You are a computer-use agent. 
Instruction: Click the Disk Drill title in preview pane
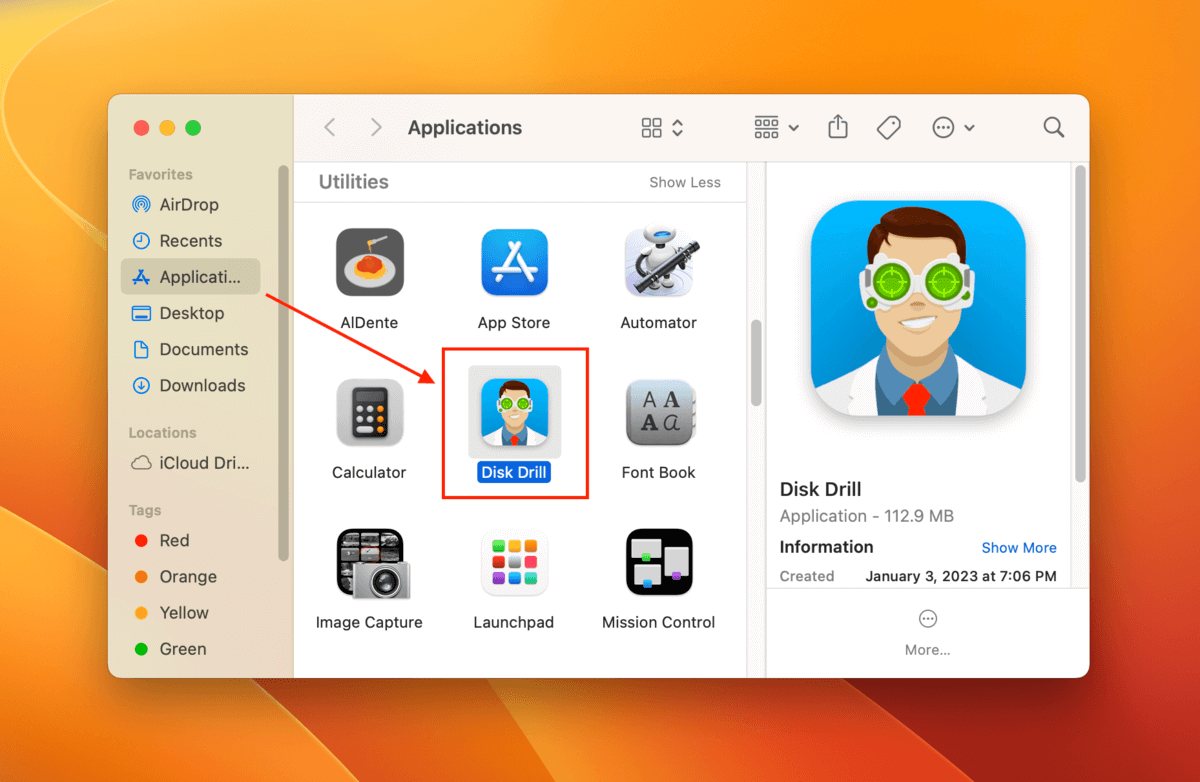click(820, 489)
